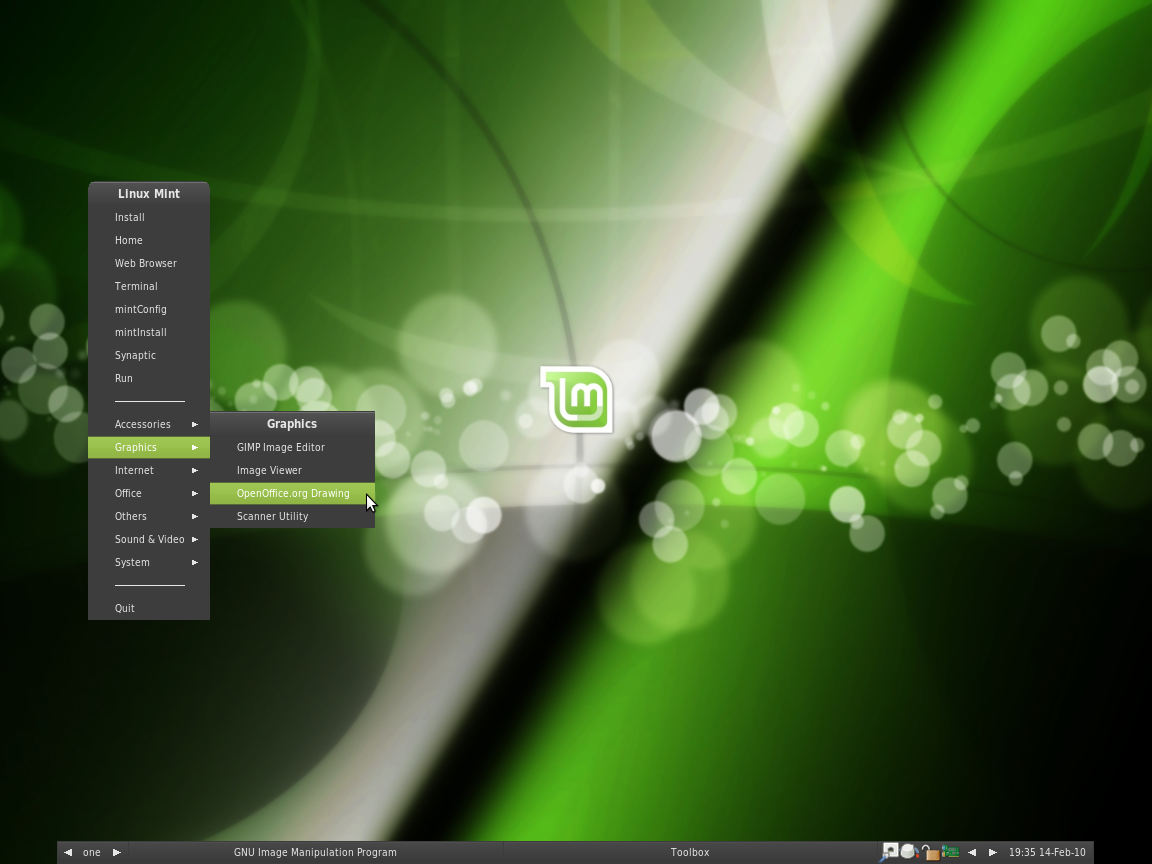1152x864 pixels.
Task: Click the green hardware card tray icon
Action: 951,852
